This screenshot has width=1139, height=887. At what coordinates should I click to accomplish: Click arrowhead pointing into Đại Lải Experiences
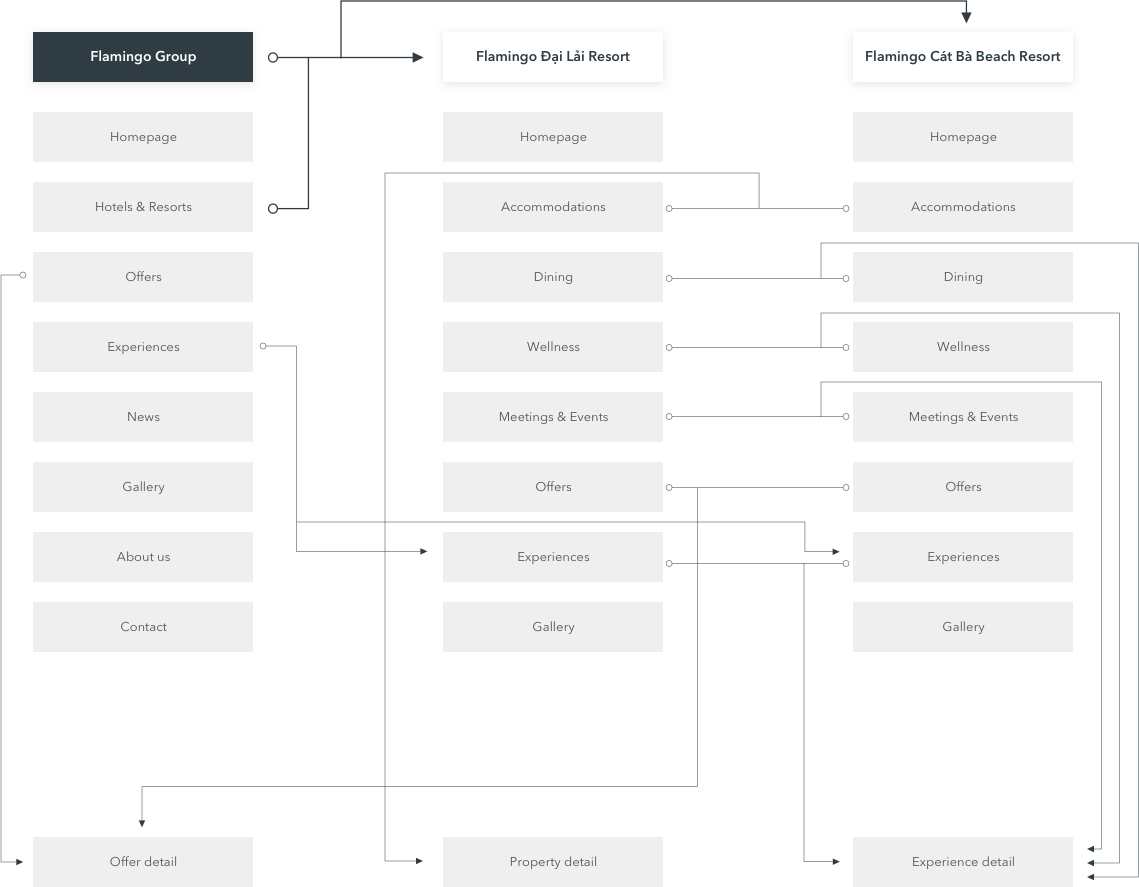point(423,551)
